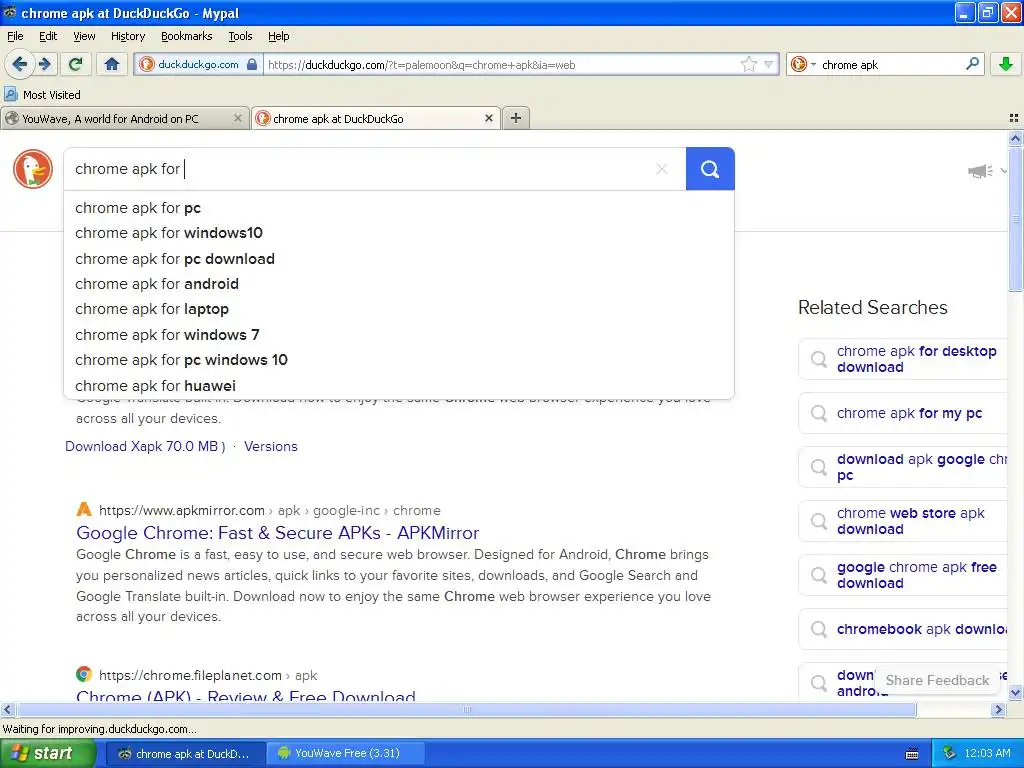The height and width of the screenshot is (768, 1024).
Task: Open the Versions link
Action: [270, 447]
